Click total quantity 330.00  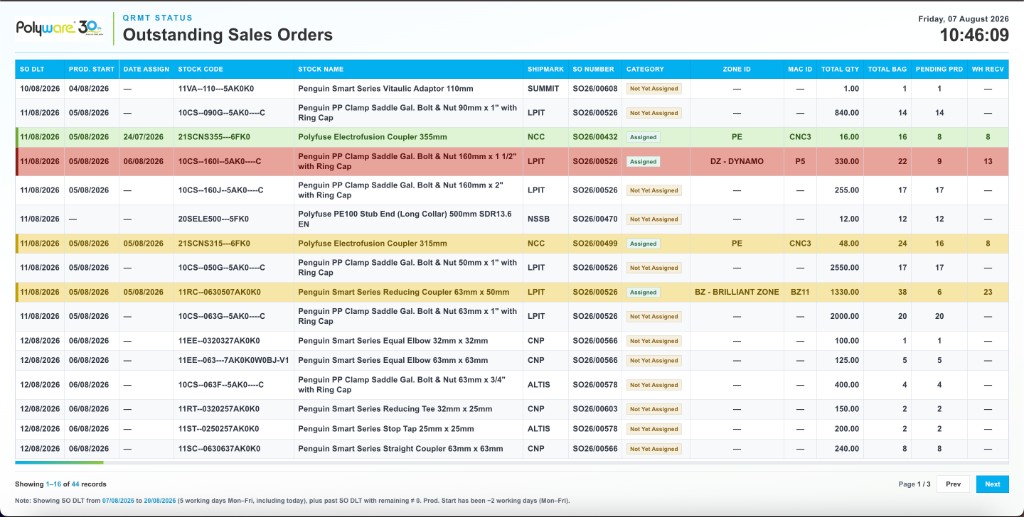(x=846, y=161)
